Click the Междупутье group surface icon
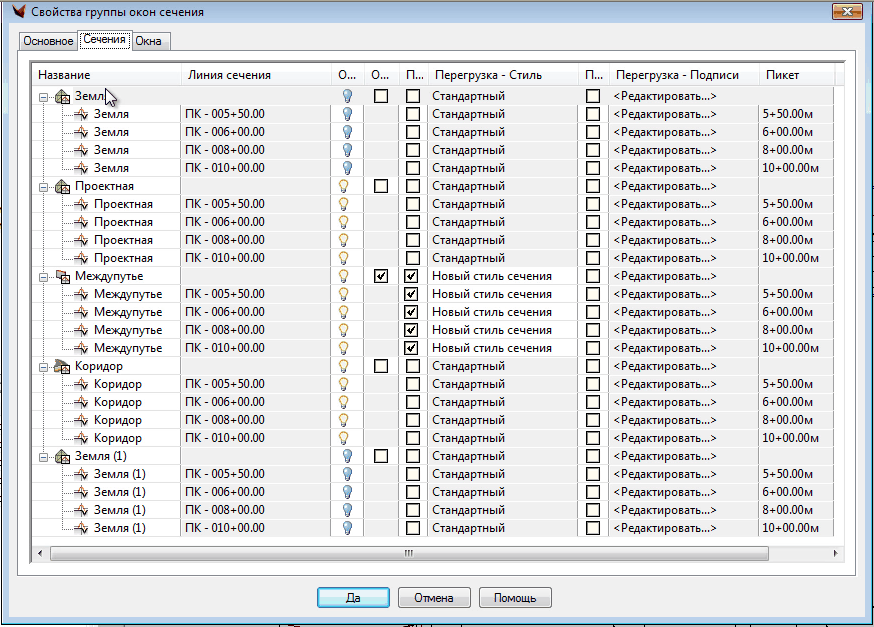Image resolution: width=874 pixels, height=627 pixels. tap(62, 277)
